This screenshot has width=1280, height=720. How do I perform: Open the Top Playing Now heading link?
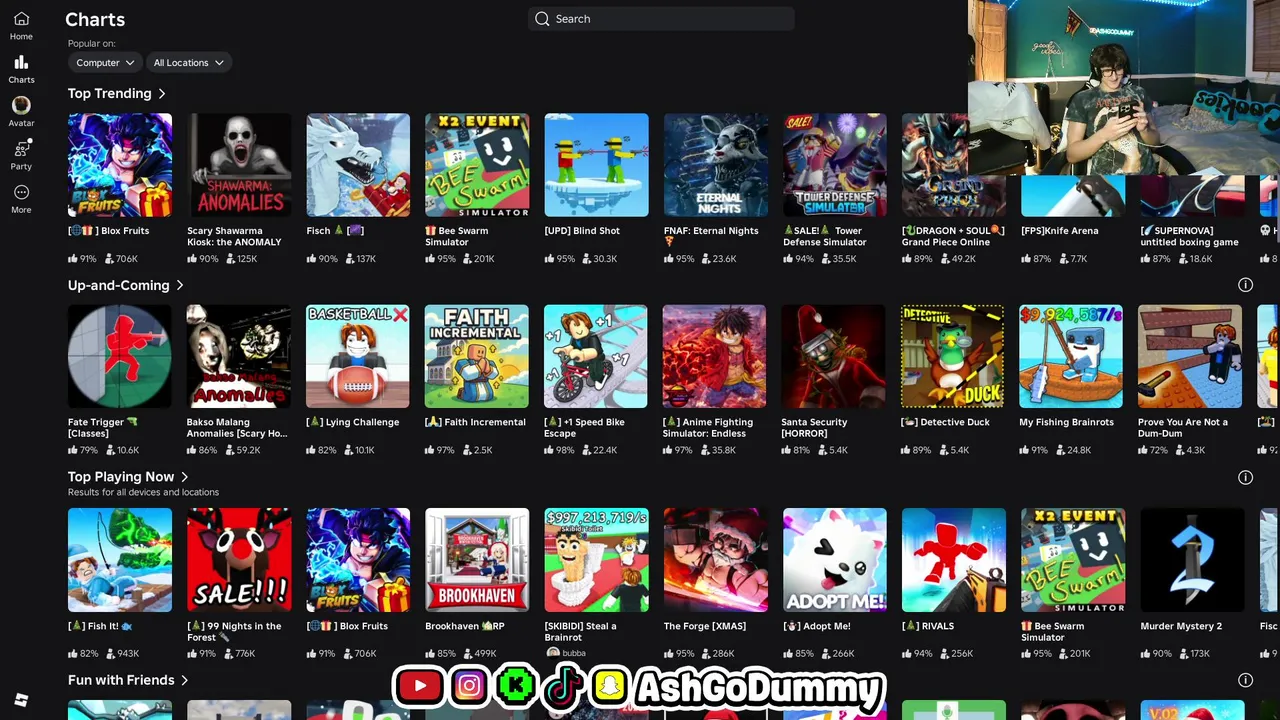click(x=121, y=477)
